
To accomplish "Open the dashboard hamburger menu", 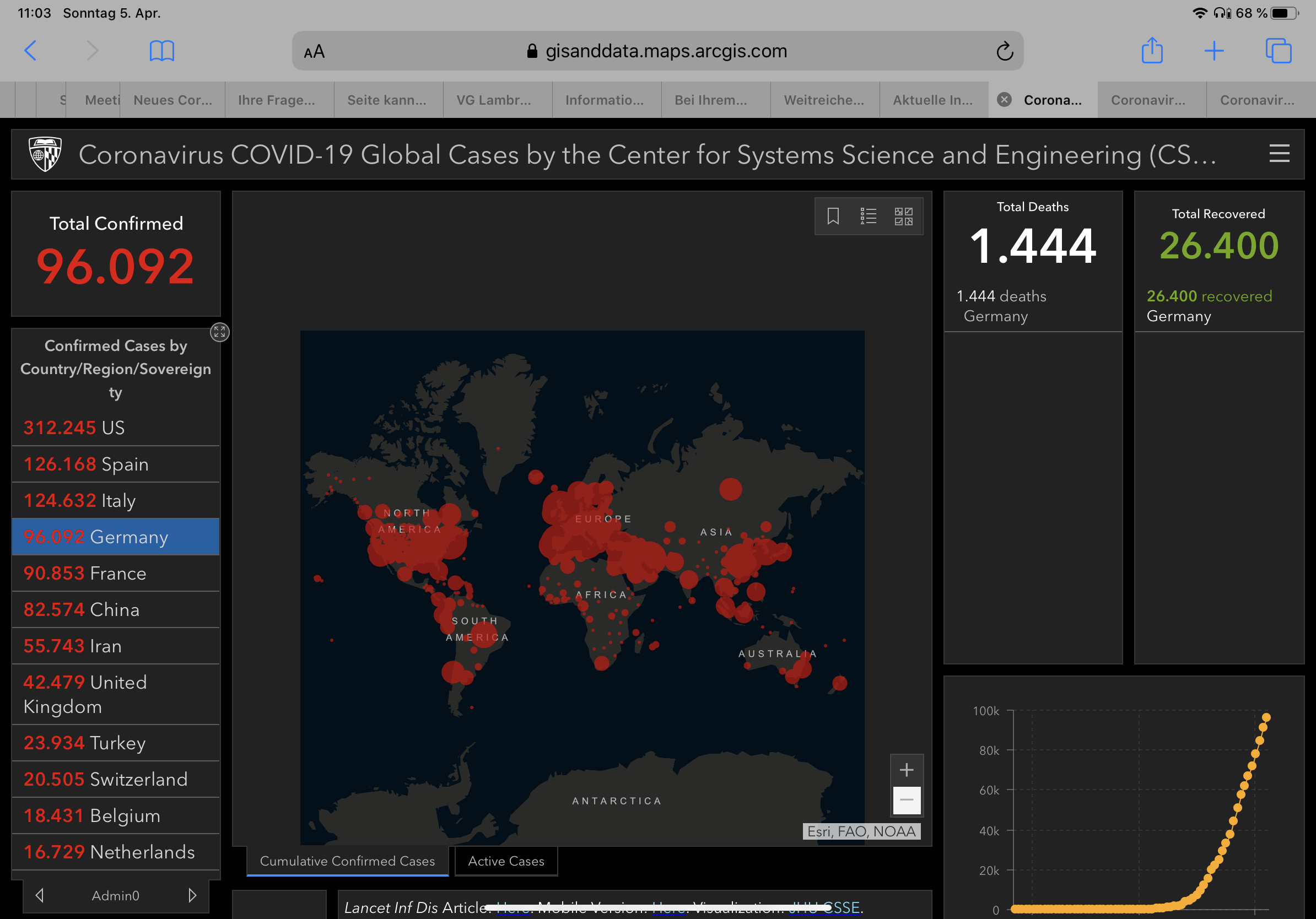I will click(1279, 154).
